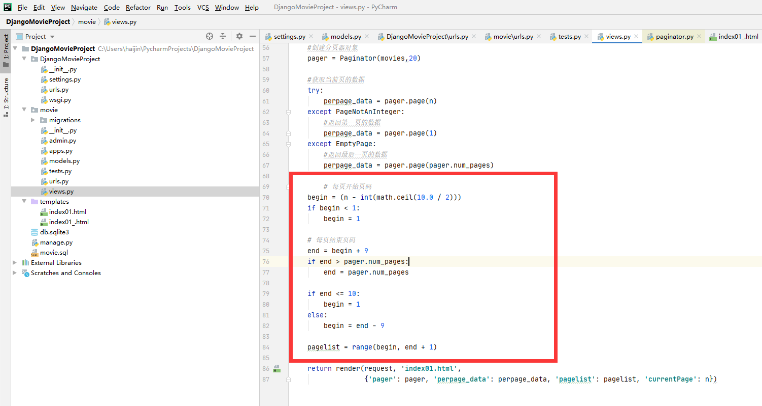This screenshot has height=406, width=762.
Task: Collapse the inner DjangoMovieProject folder
Action: pos(24,59)
